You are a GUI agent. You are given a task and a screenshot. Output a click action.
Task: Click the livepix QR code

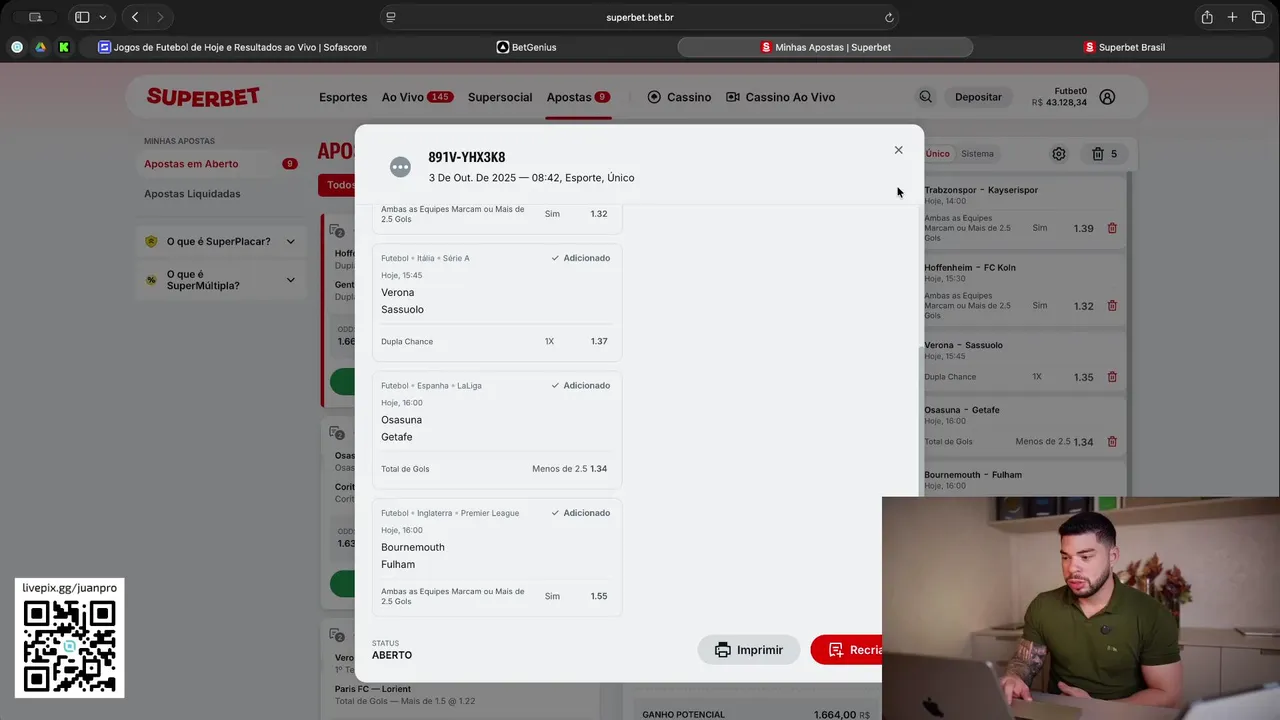[69, 645]
